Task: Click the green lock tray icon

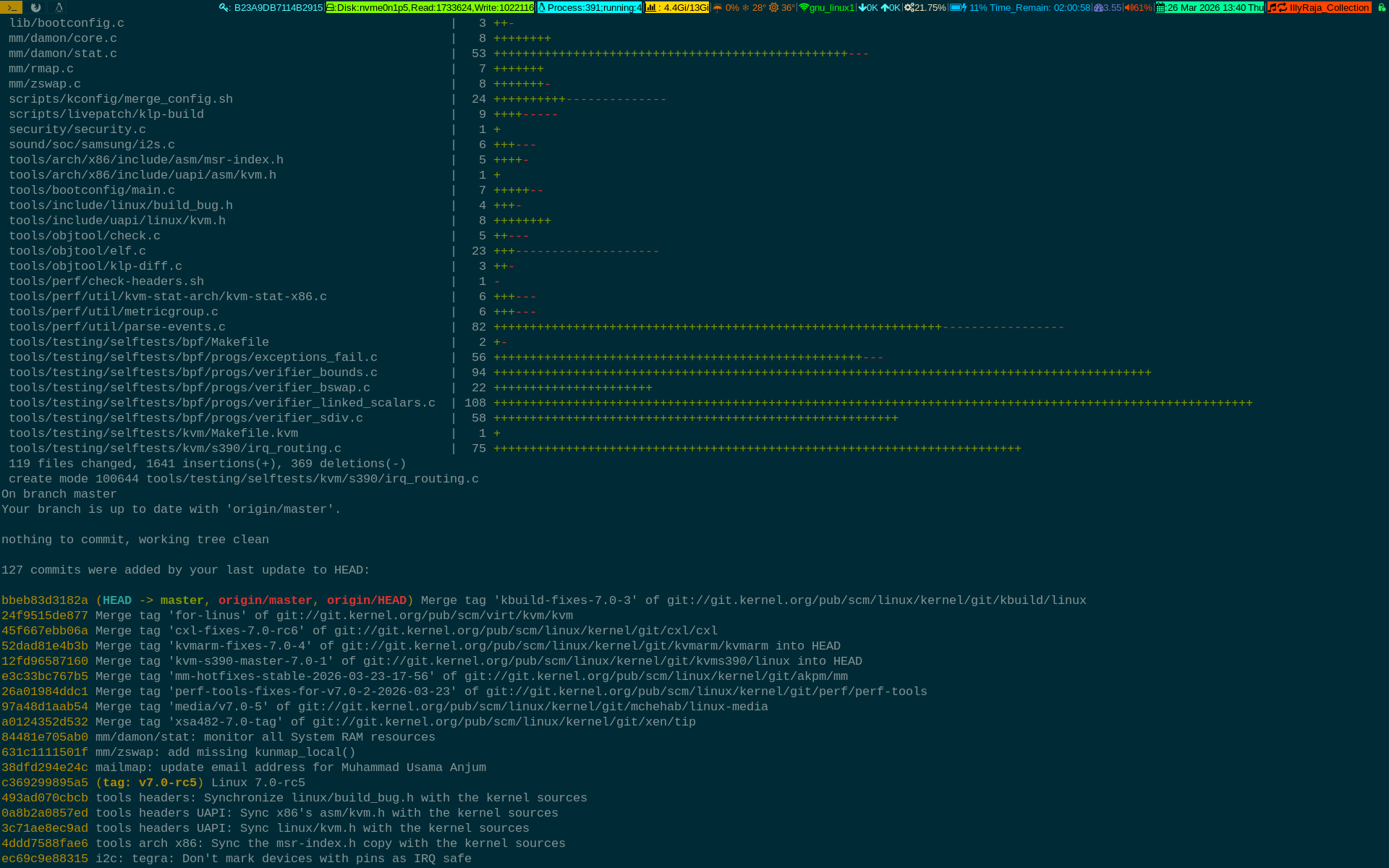Action: click(x=1381, y=7)
